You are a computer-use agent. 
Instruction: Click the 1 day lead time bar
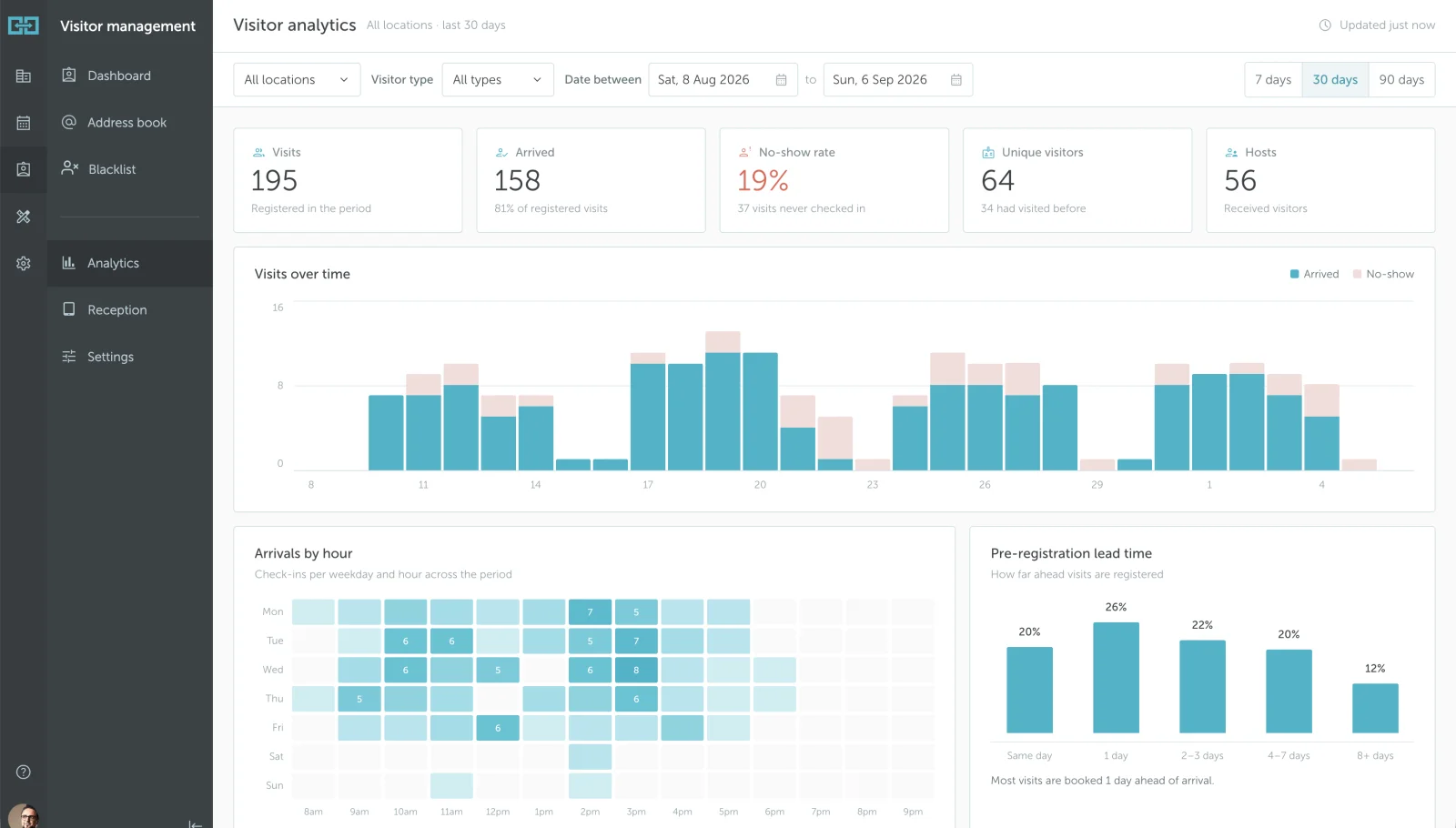click(1116, 678)
